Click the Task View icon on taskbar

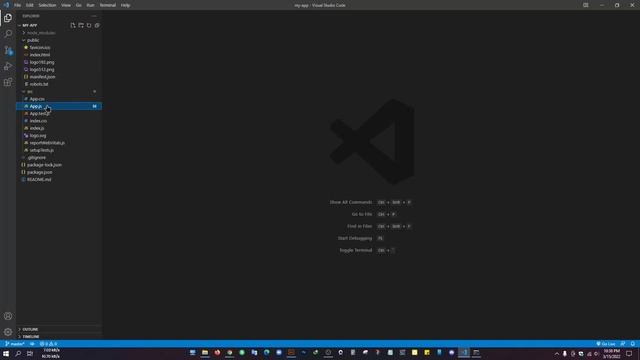point(30,353)
